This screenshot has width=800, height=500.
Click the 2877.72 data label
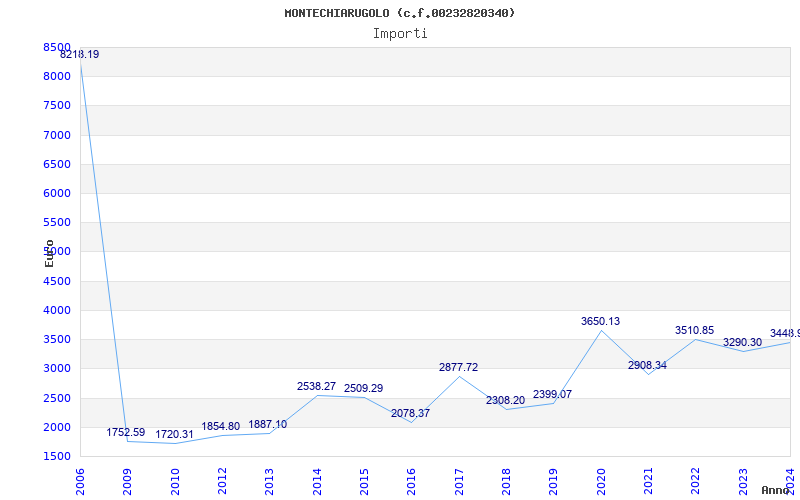[x=459, y=367]
